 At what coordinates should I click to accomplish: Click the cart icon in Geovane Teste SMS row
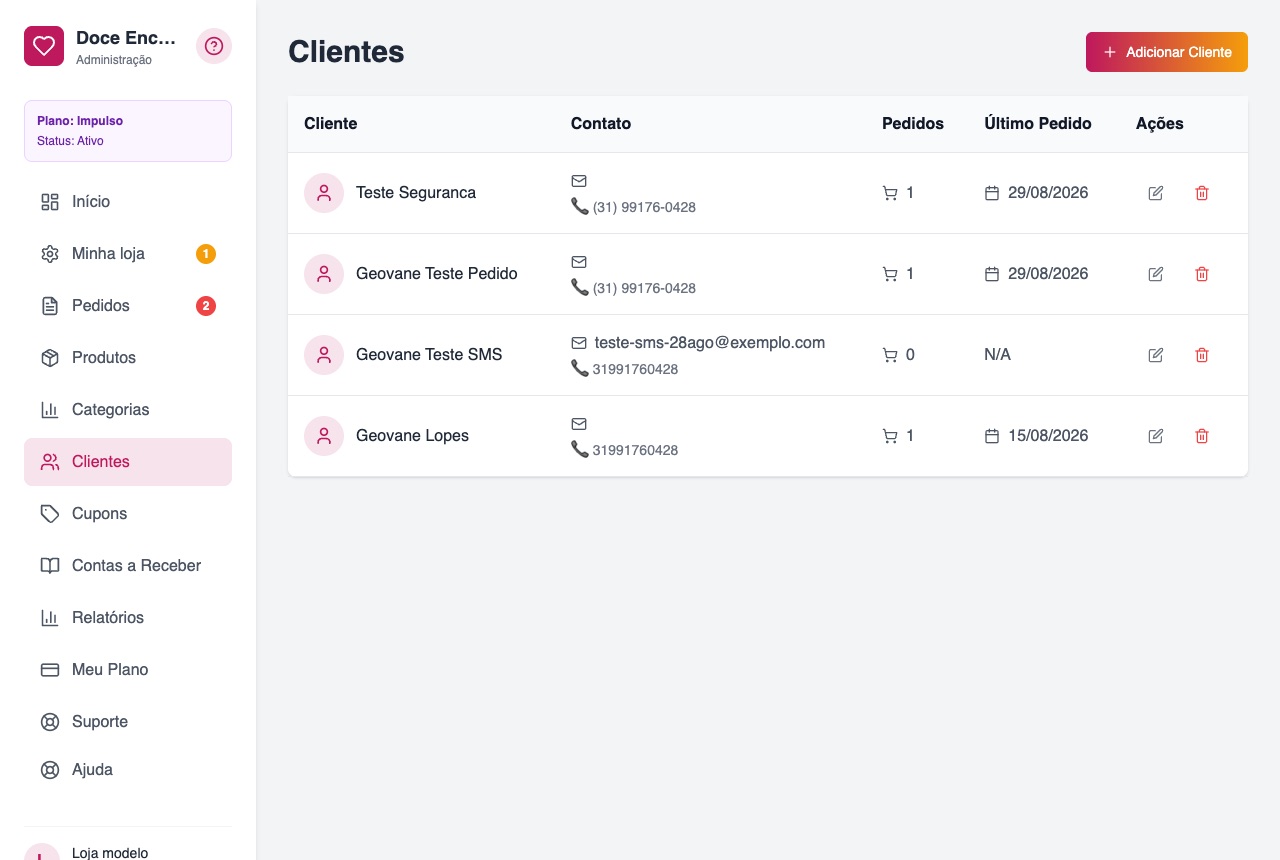coord(890,355)
